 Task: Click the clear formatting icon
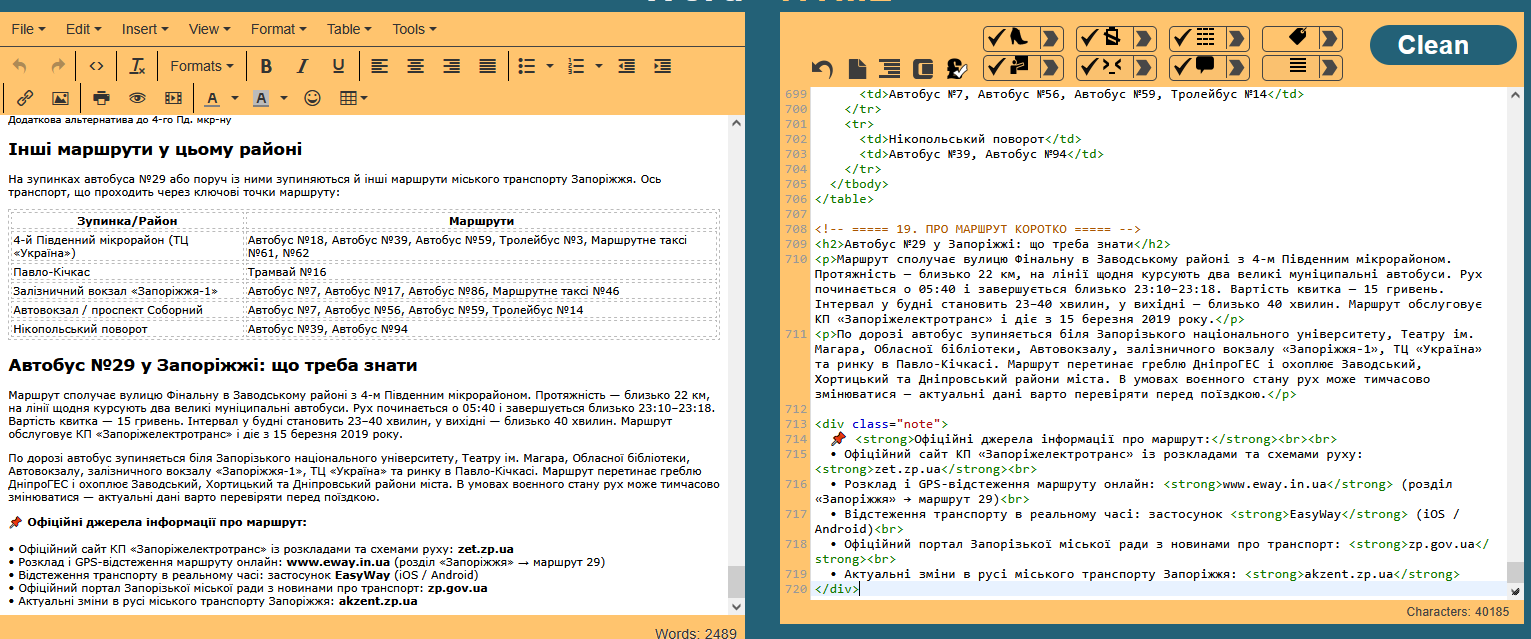137,66
